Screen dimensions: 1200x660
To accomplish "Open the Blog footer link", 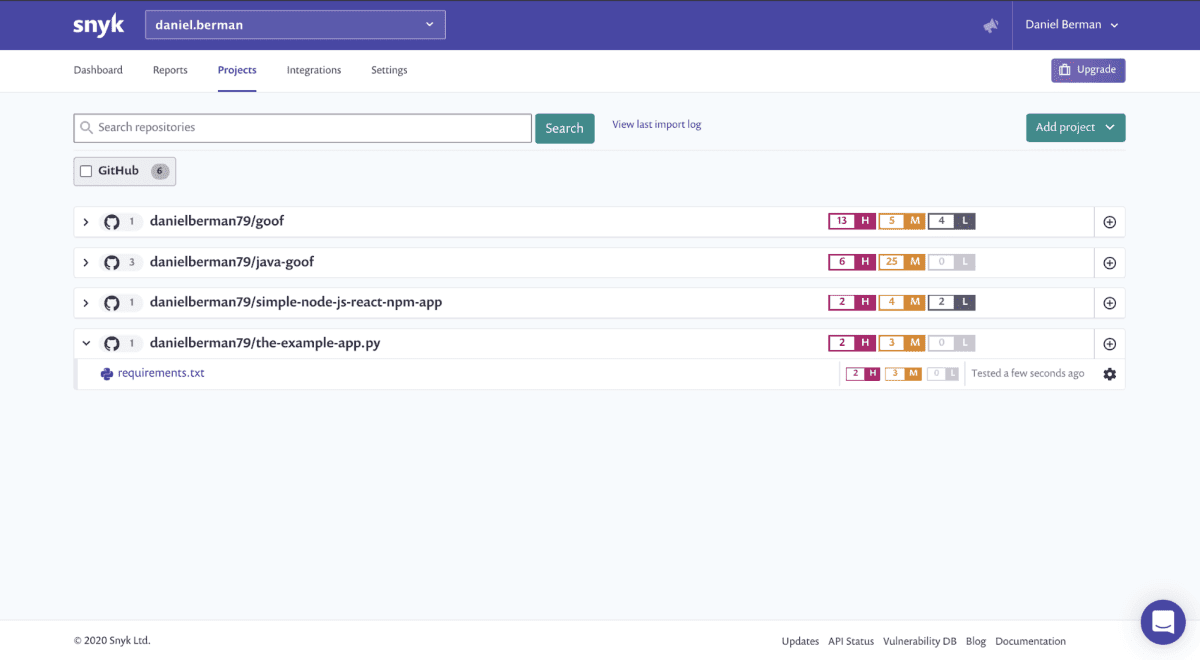I will [x=976, y=641].
